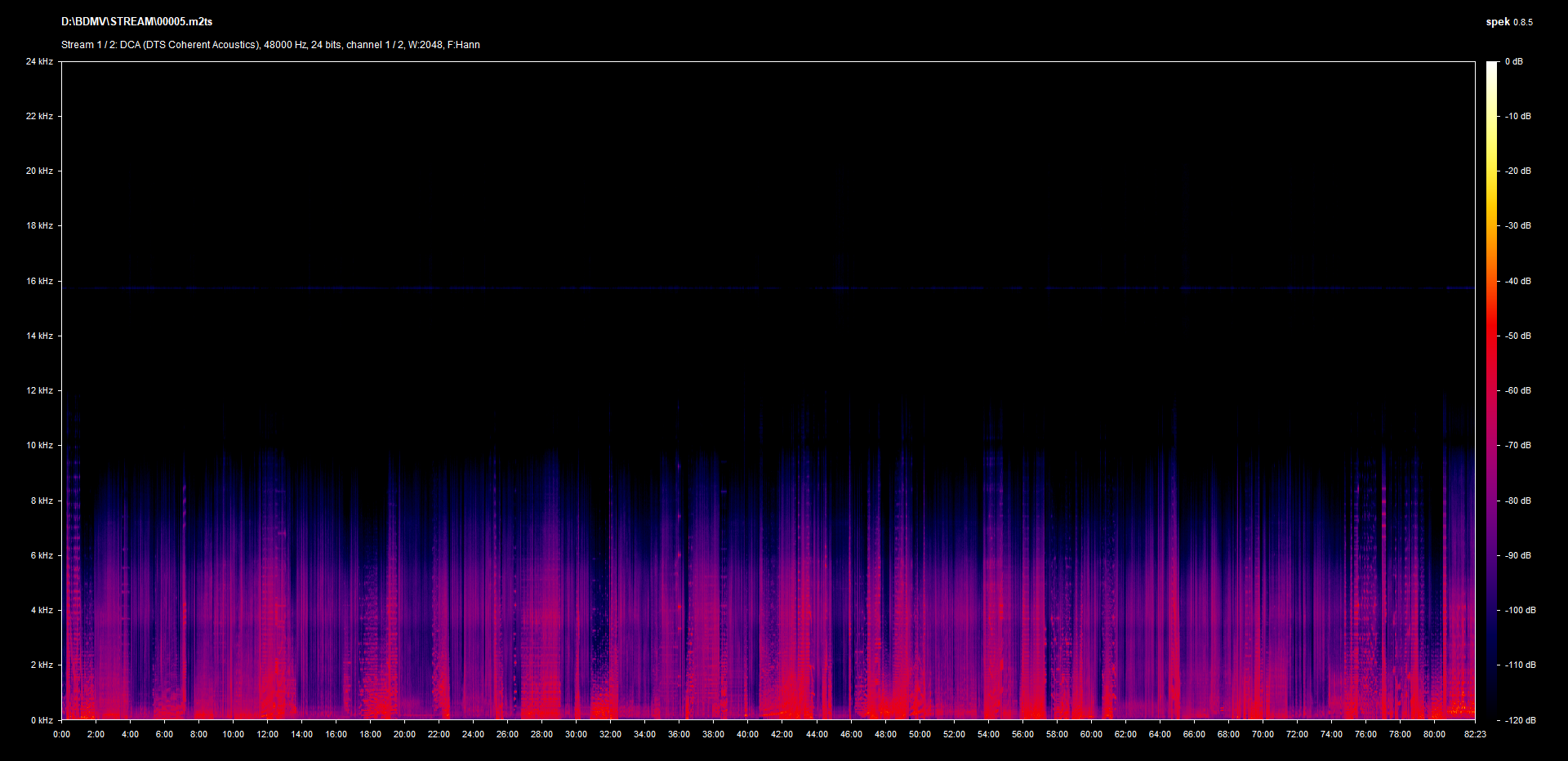
Task: Click the 4 kHz frequency axis label
Action: (x=42, y=610)
